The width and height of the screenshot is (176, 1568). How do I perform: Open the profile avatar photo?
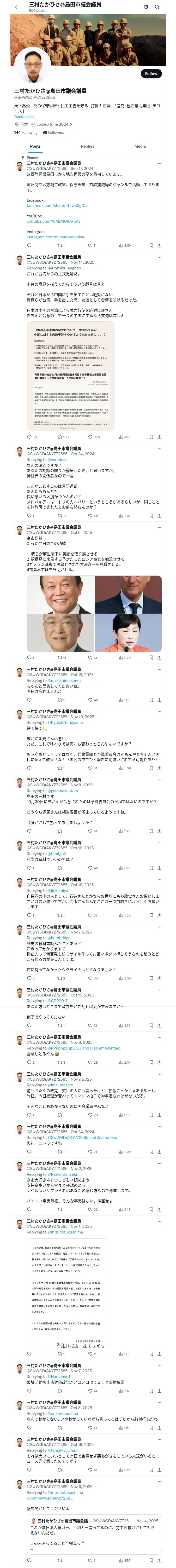[x=32, y=65]
